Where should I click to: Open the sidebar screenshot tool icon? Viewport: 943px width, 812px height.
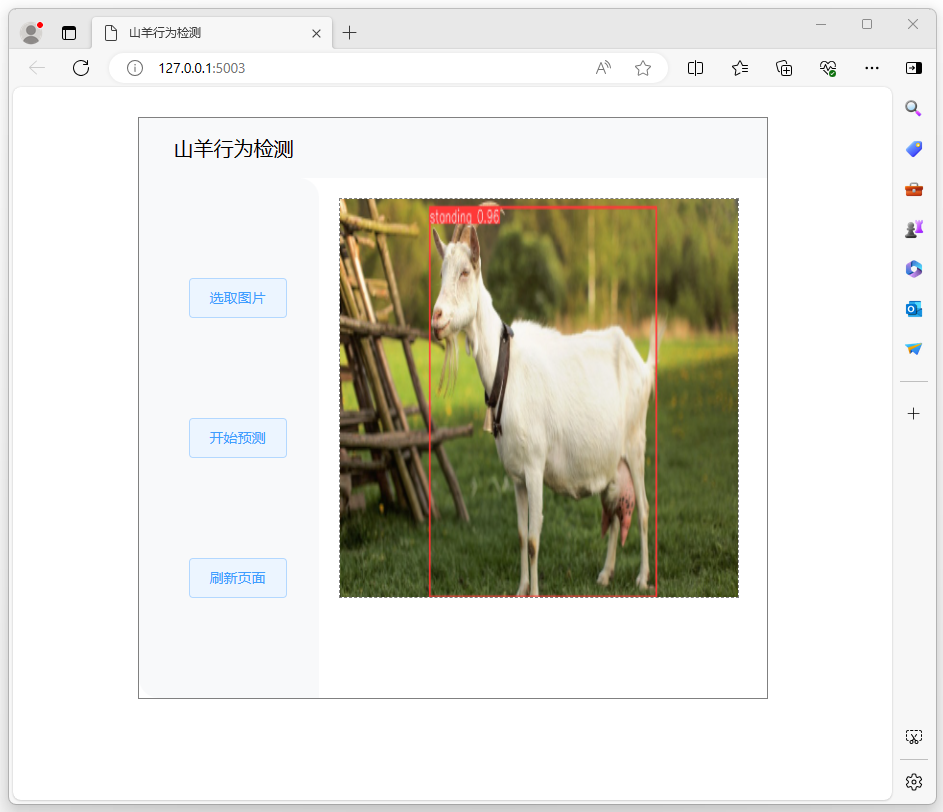click(914, 737)
